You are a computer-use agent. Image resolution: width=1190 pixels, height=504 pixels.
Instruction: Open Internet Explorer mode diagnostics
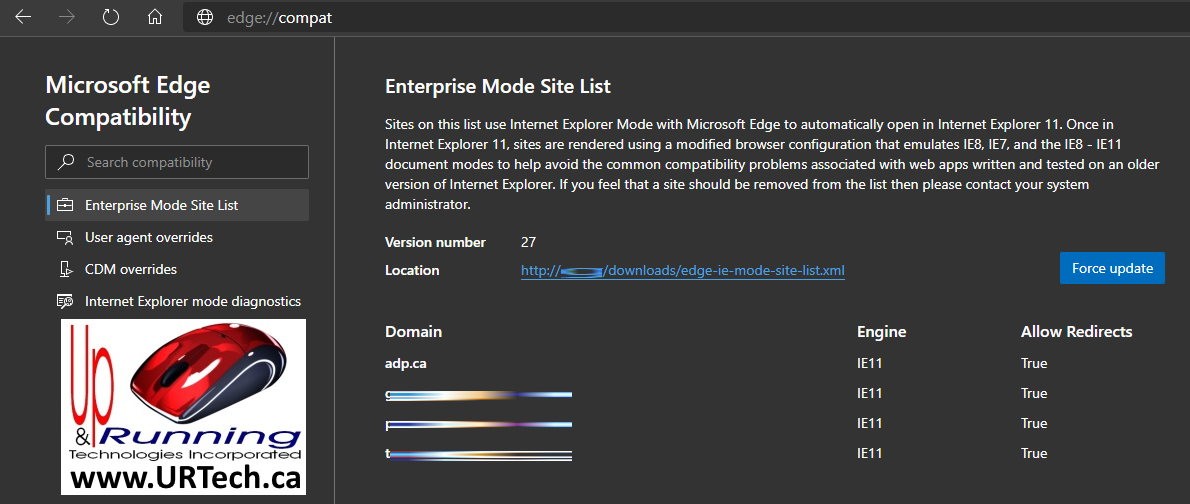193,302
